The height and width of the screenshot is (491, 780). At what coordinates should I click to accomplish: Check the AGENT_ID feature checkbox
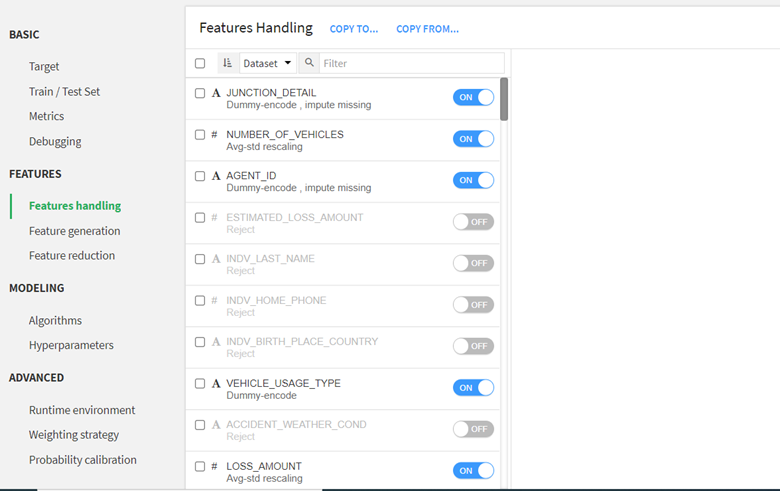coord(200,176)
